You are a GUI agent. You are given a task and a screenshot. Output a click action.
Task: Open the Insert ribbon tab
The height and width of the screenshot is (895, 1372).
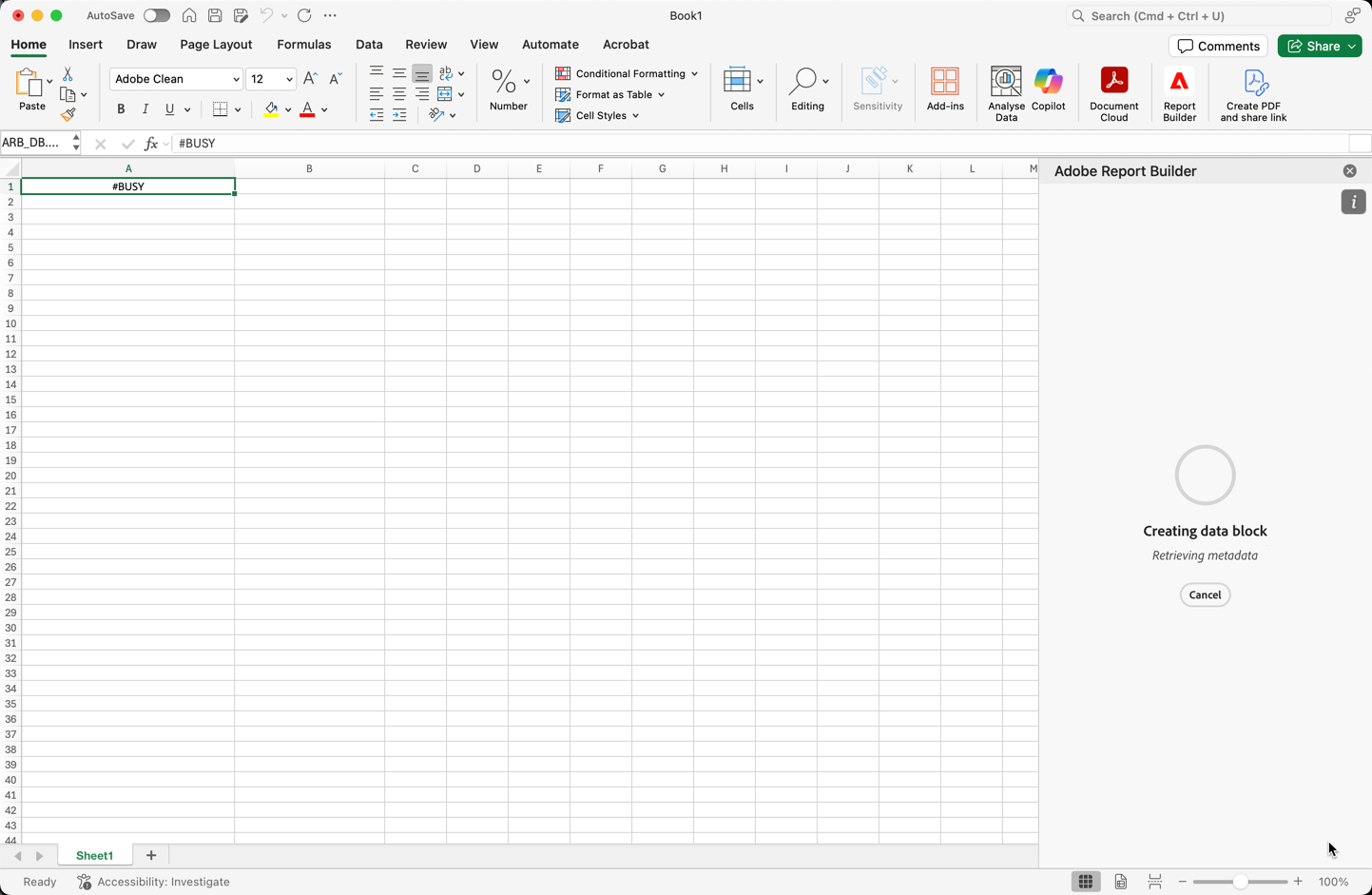tap(86, 45)
